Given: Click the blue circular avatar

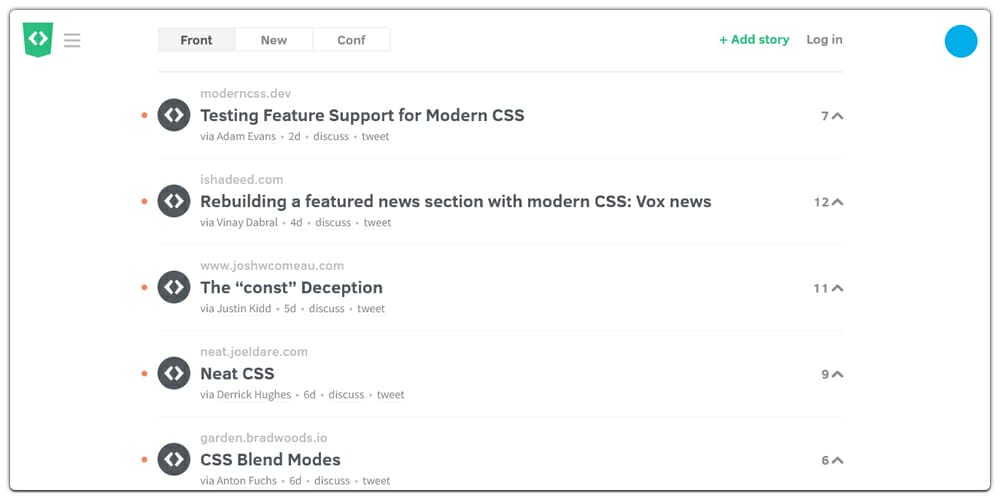Looking at the screenshot, I should (x=960, y=41).
